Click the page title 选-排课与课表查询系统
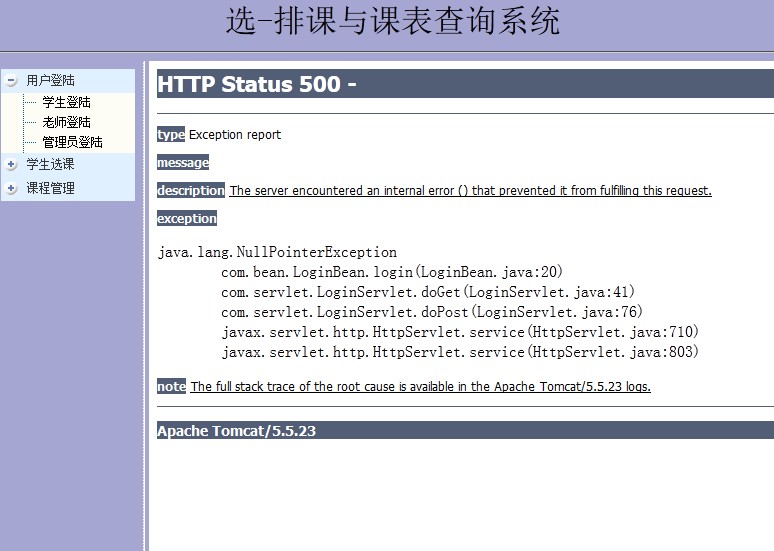Screen dimensions: 774x551 tap(393, 22)
